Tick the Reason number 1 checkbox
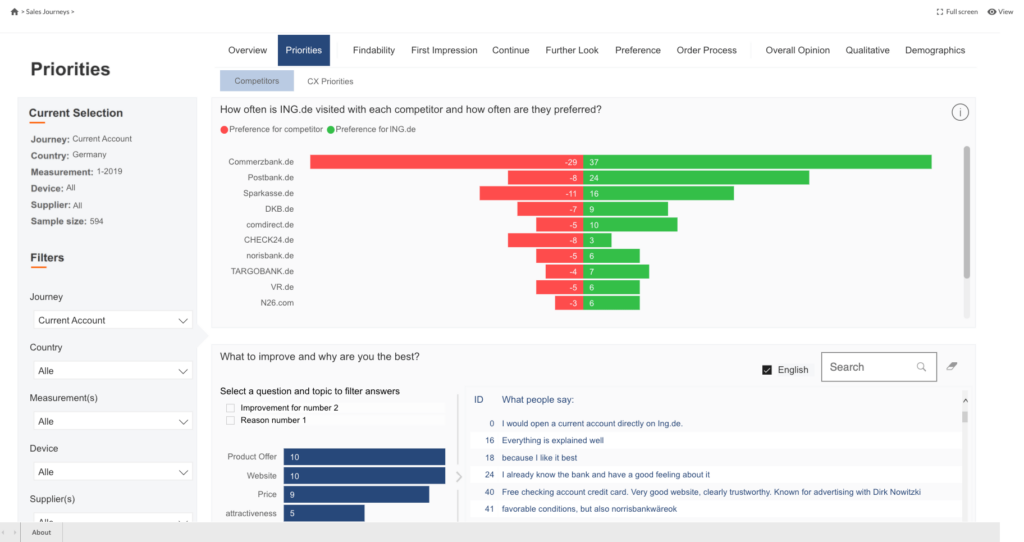The image size is (1024, 542). (x=231, y=420)
